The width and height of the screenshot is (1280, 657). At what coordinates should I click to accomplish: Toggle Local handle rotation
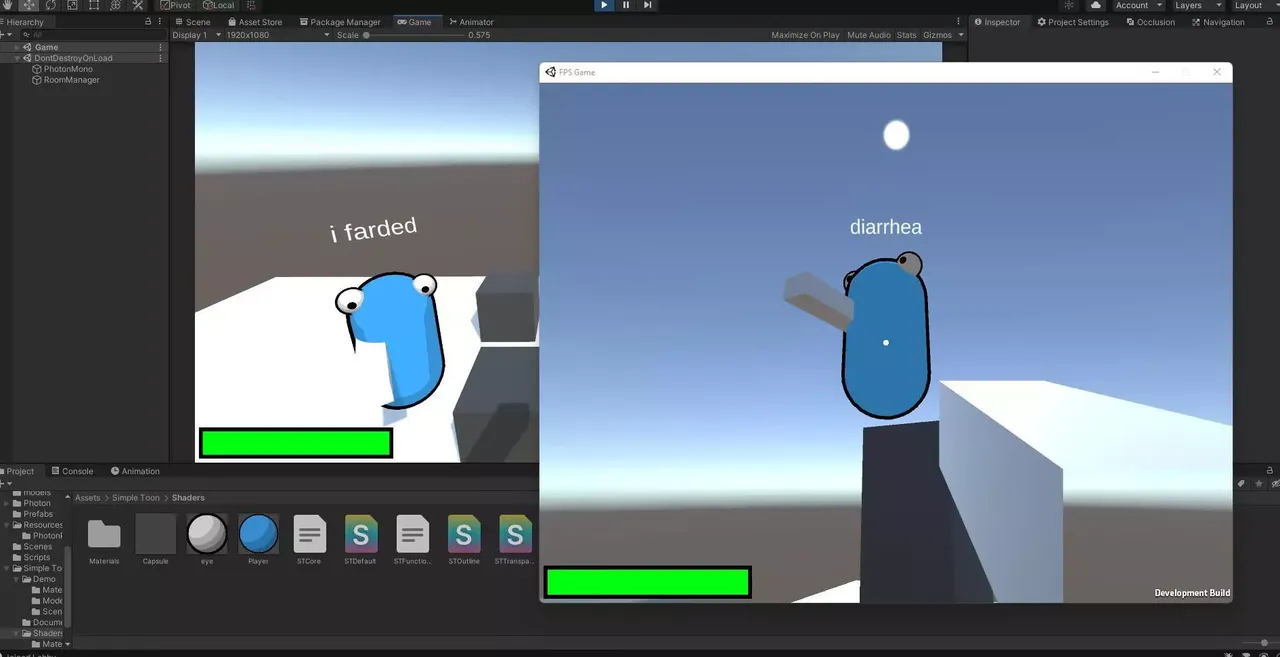[219, 5]
